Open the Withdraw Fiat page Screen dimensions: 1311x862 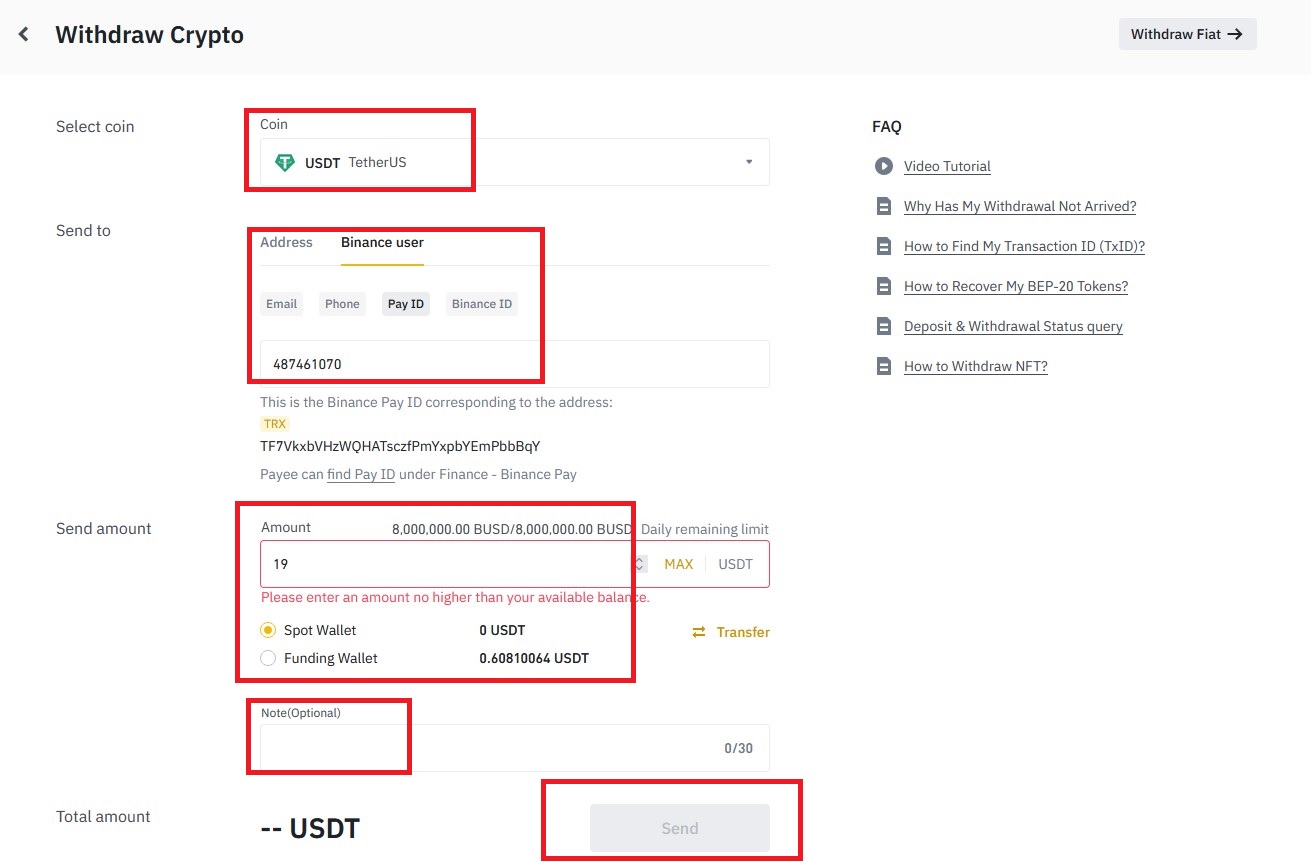coord(1187,34)
